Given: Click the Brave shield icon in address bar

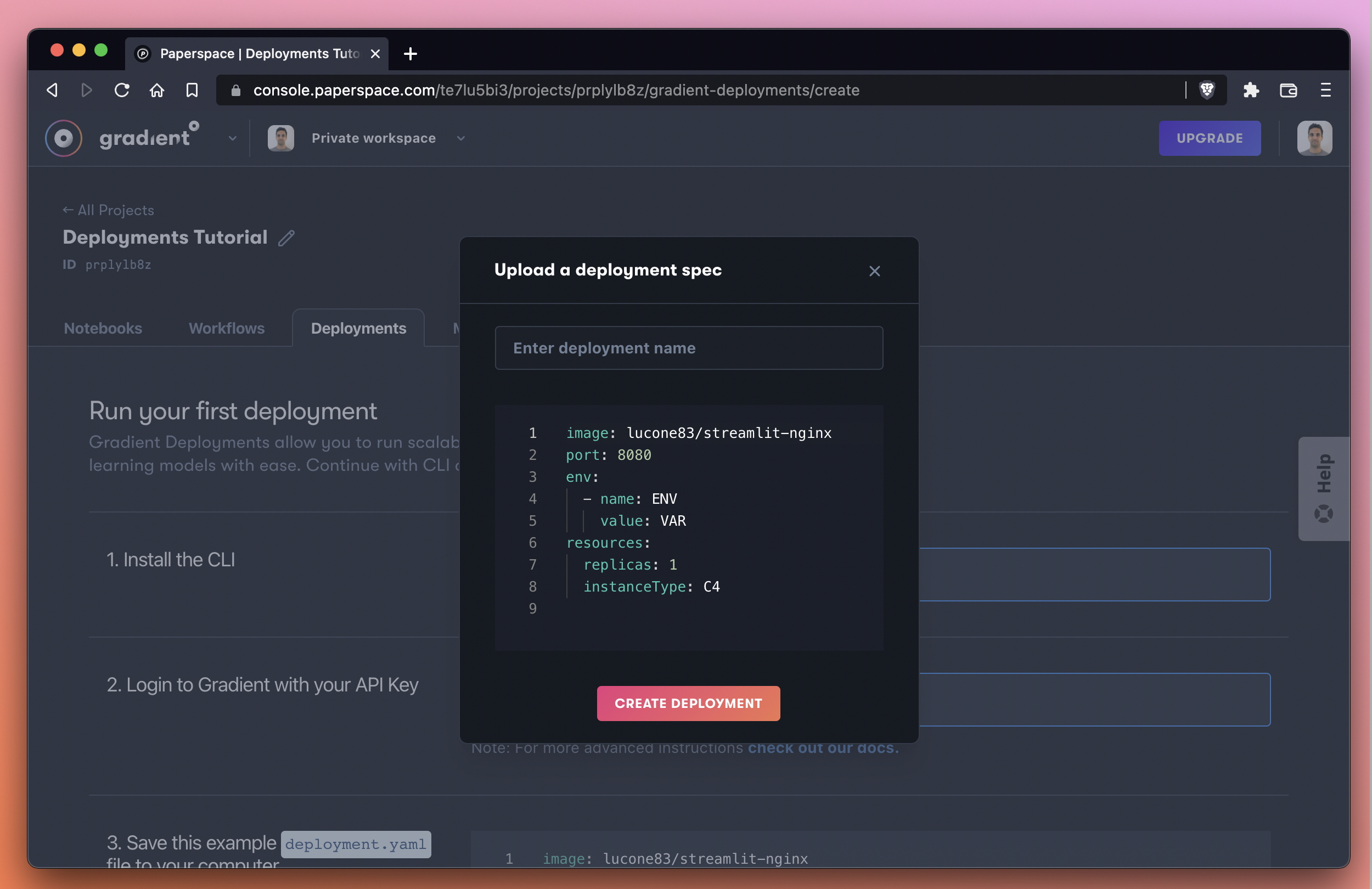Looking at the screenshot, I should (x=1206, y=90).
